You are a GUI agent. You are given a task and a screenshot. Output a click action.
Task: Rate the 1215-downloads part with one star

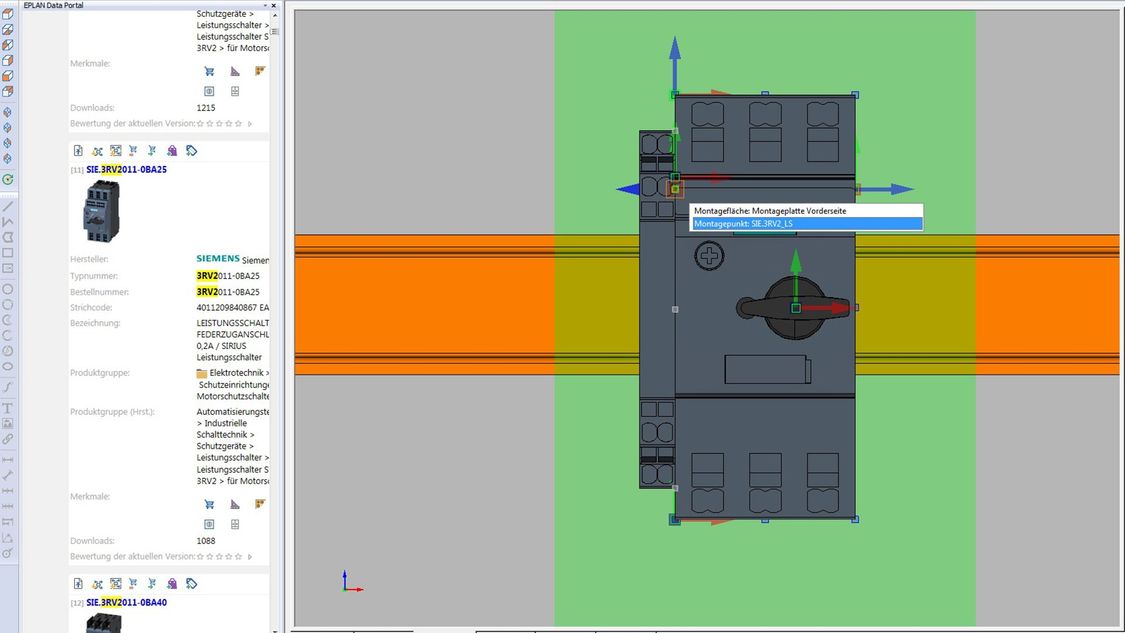pos(200,123)
